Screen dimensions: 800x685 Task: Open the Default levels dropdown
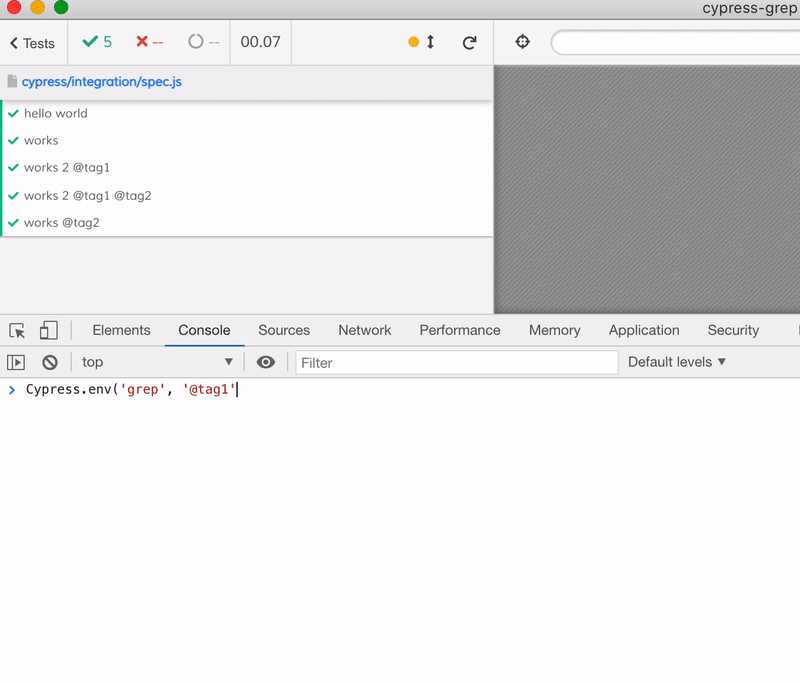pos(676,362)
